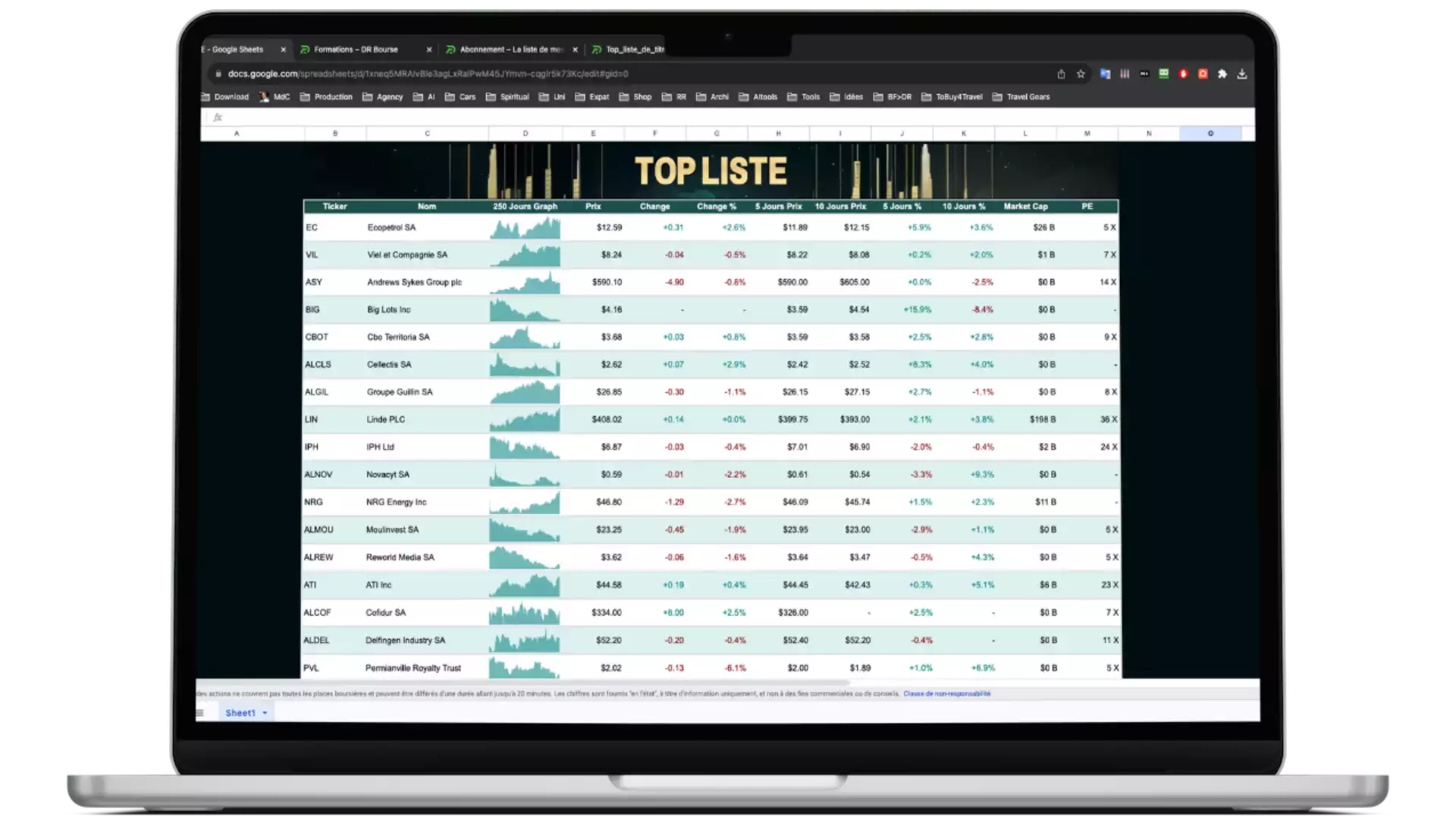The width and height of the screenshot is (1456, 819).
Task: Click the Ecopetrol SA 250-day sparkline chart
Action: click(525, 228)
